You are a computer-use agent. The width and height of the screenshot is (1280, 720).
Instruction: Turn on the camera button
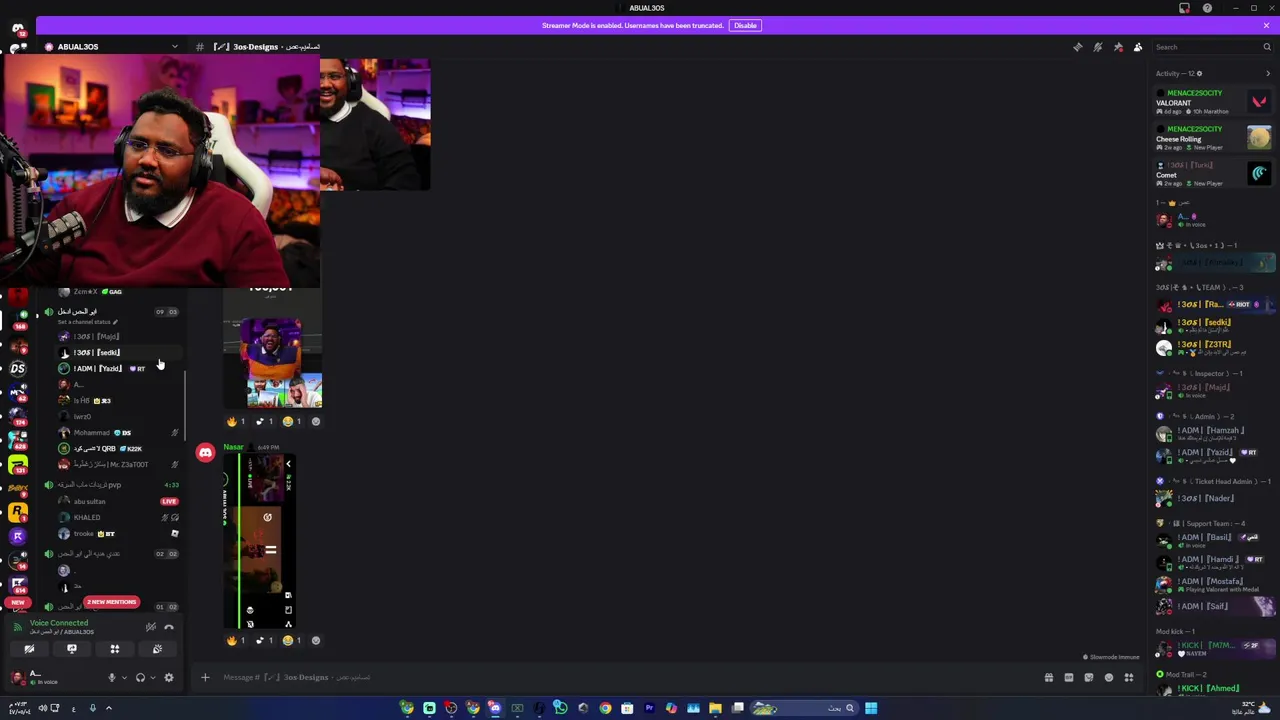point(29,649)
